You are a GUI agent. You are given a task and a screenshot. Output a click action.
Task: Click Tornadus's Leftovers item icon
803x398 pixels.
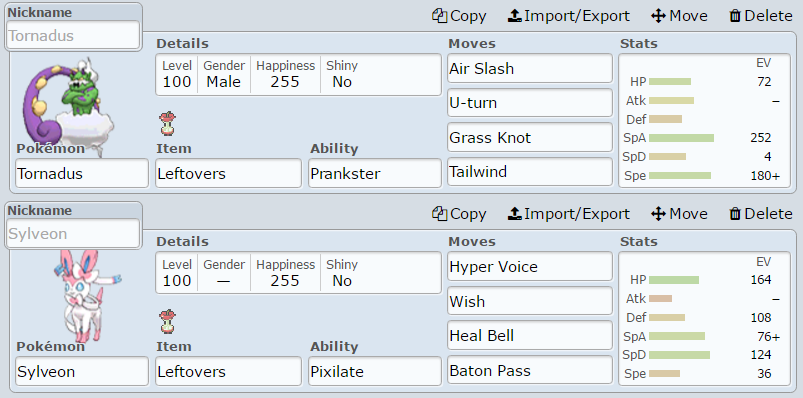click(167, 123)
